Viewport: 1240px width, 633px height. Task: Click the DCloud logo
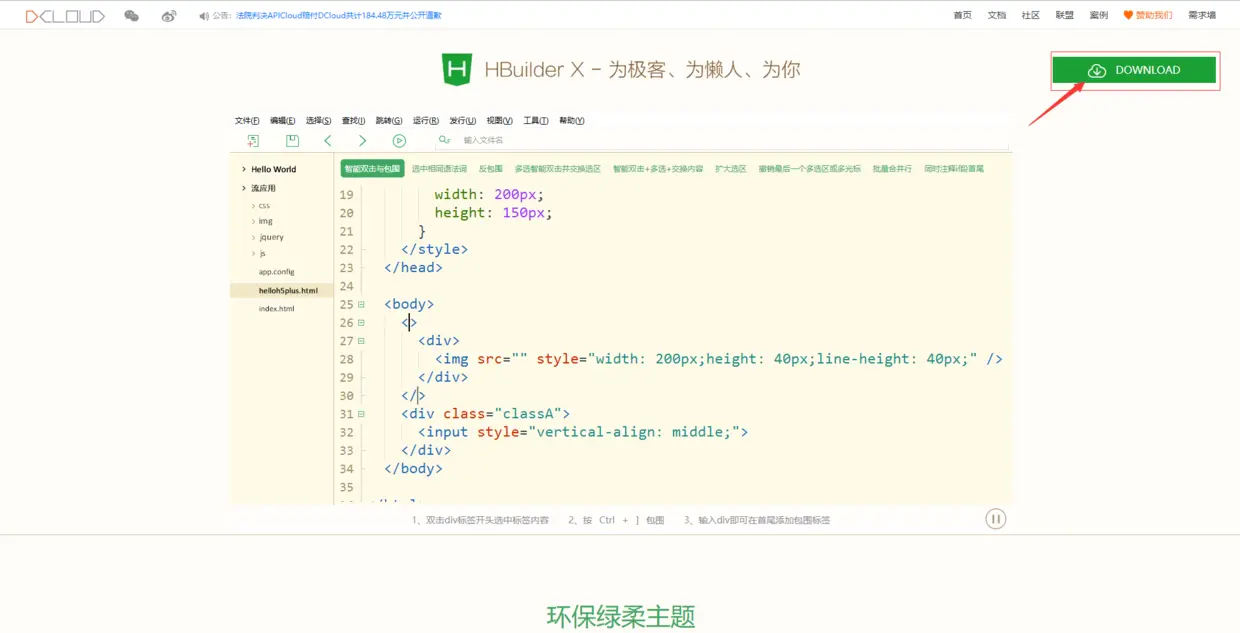pyautogui.click(x=65, y=16)
